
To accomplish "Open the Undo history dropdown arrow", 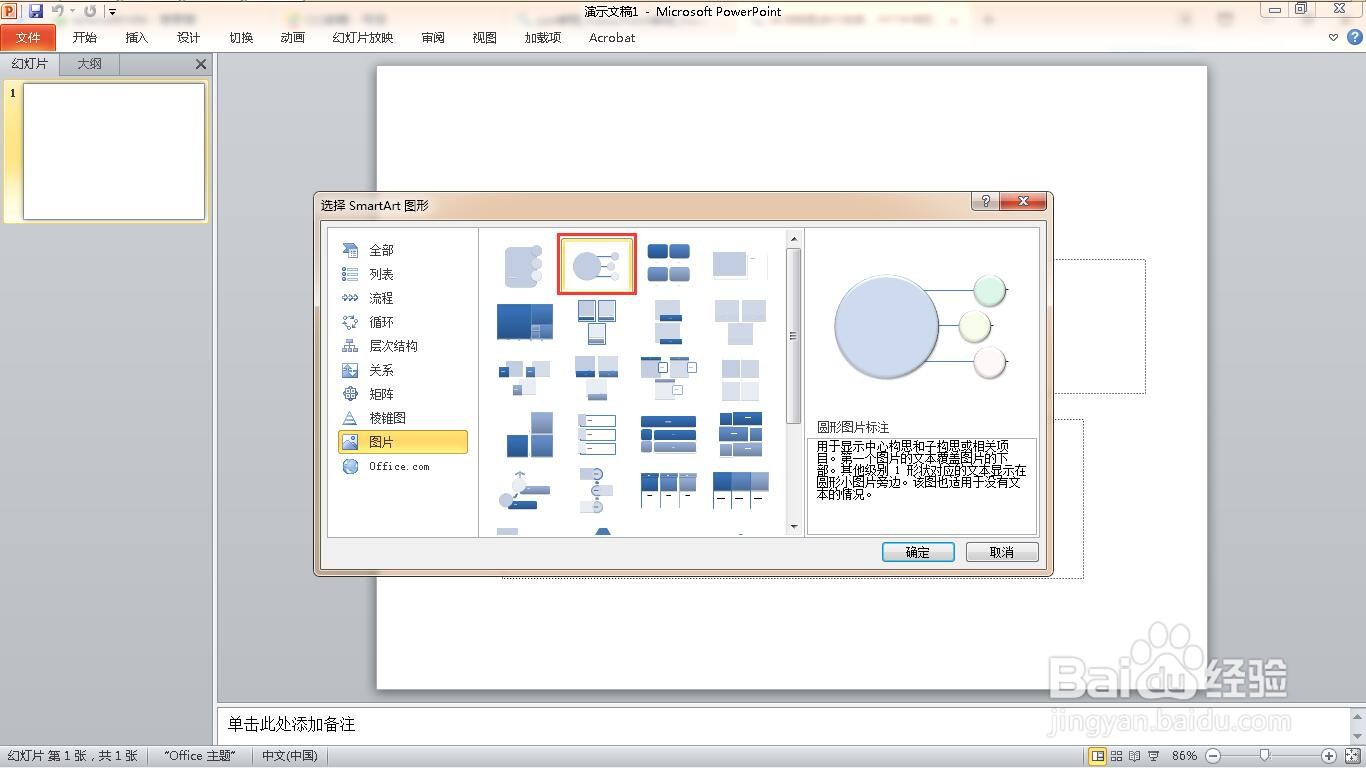I will [x=72, y=12].
